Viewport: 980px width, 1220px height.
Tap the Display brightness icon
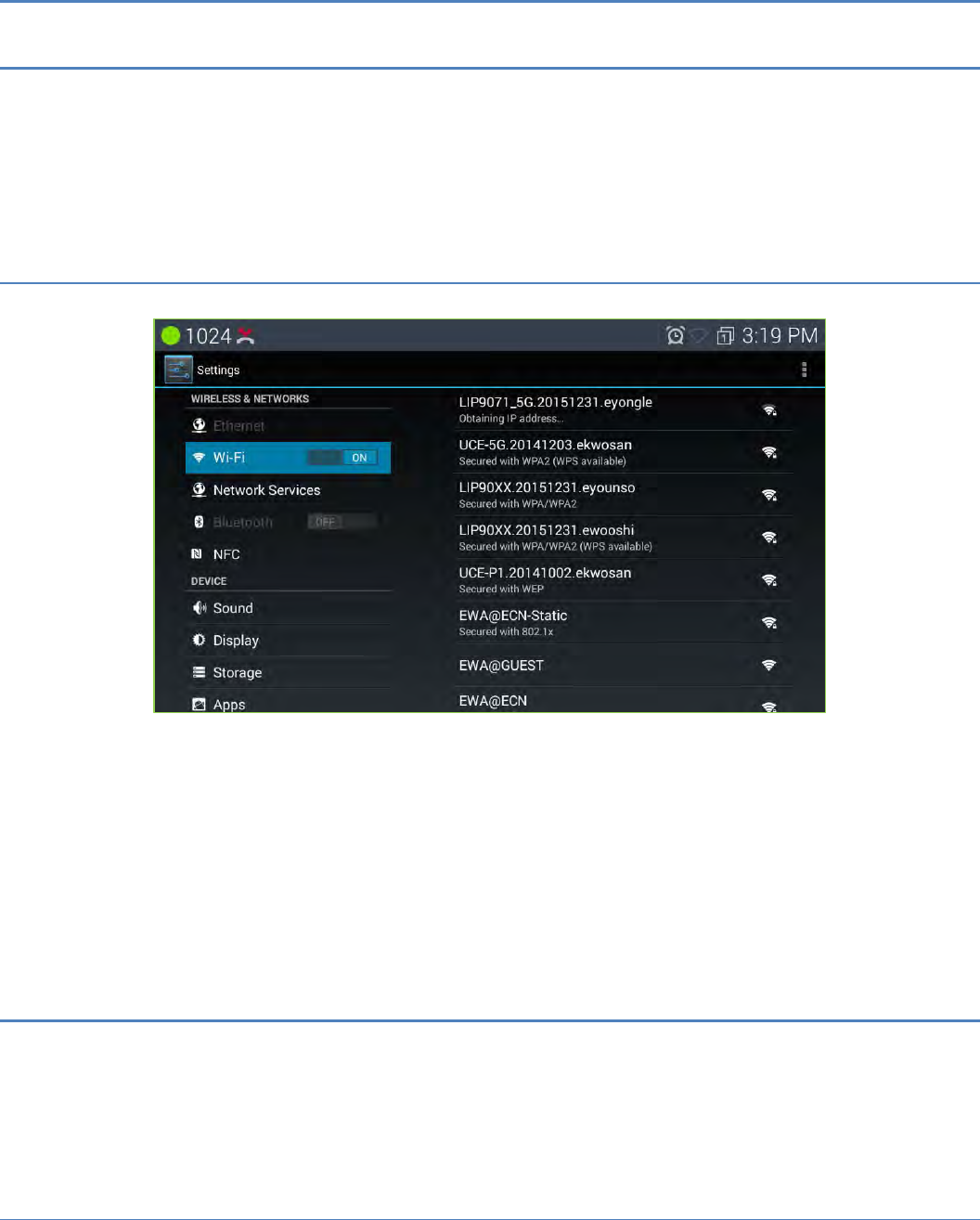tap(199, 640)
